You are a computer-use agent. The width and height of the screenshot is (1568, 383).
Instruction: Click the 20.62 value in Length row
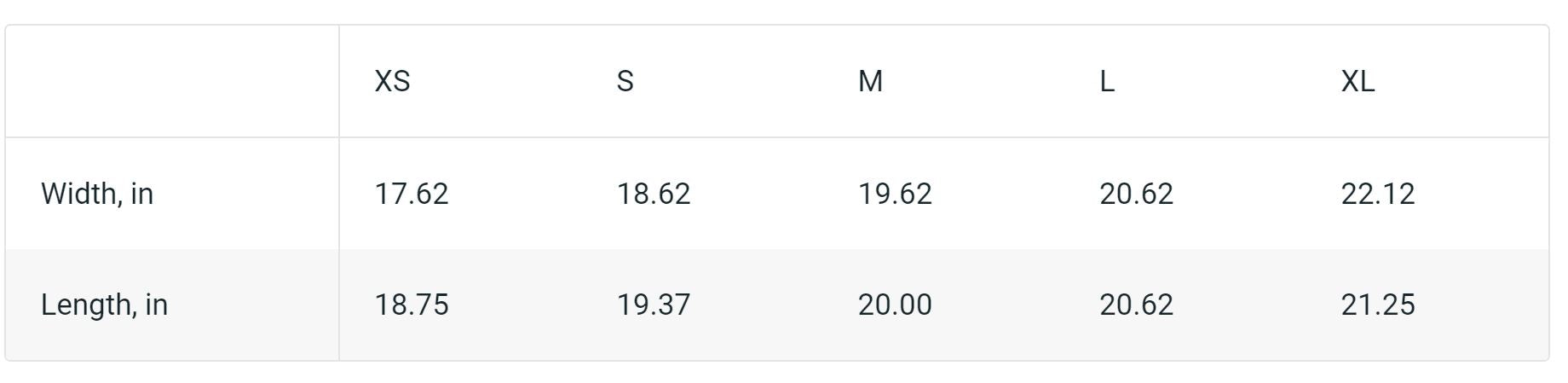[x=1136, y=305]
